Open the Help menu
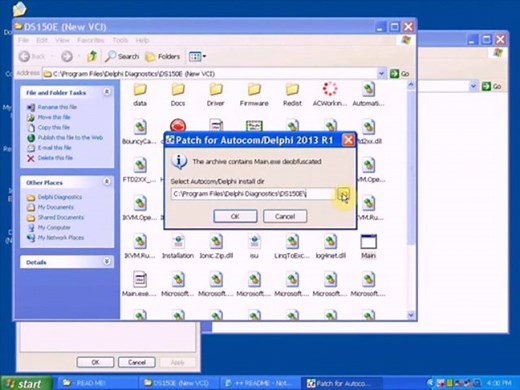The width and height of the screenshot is (520, 390). pos(142,40)
